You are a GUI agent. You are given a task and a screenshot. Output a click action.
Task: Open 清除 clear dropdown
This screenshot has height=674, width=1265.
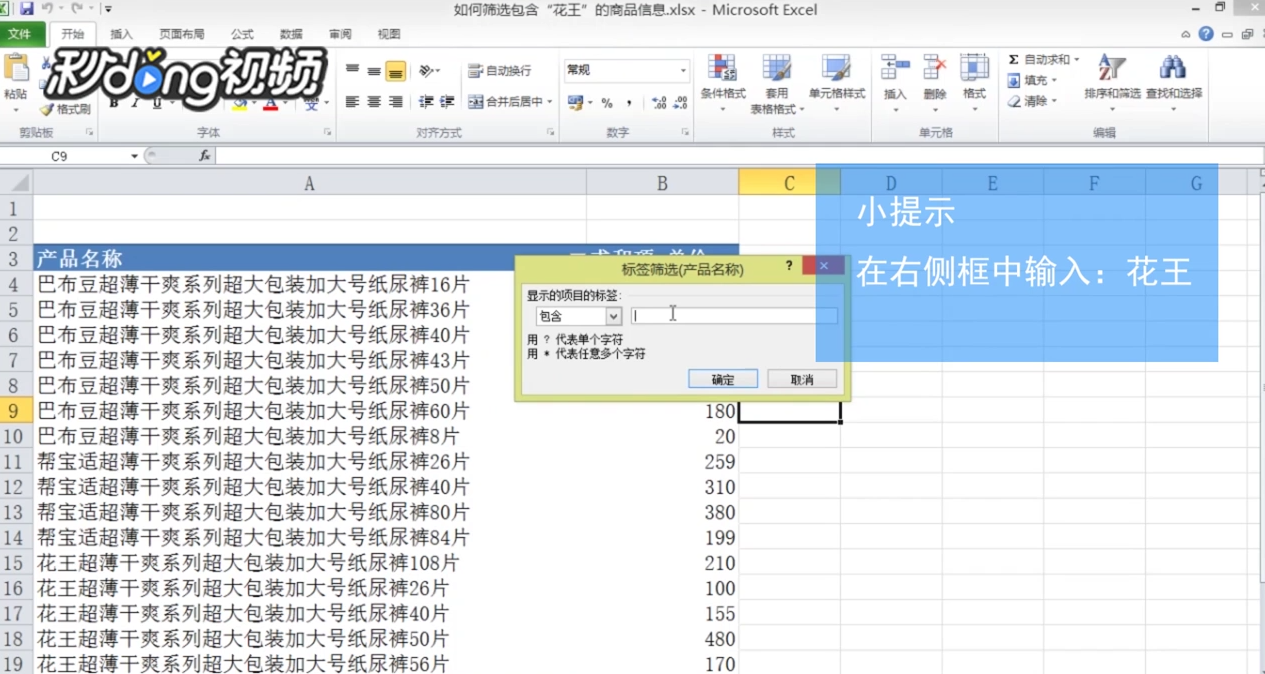click(x=1033, y=101)
